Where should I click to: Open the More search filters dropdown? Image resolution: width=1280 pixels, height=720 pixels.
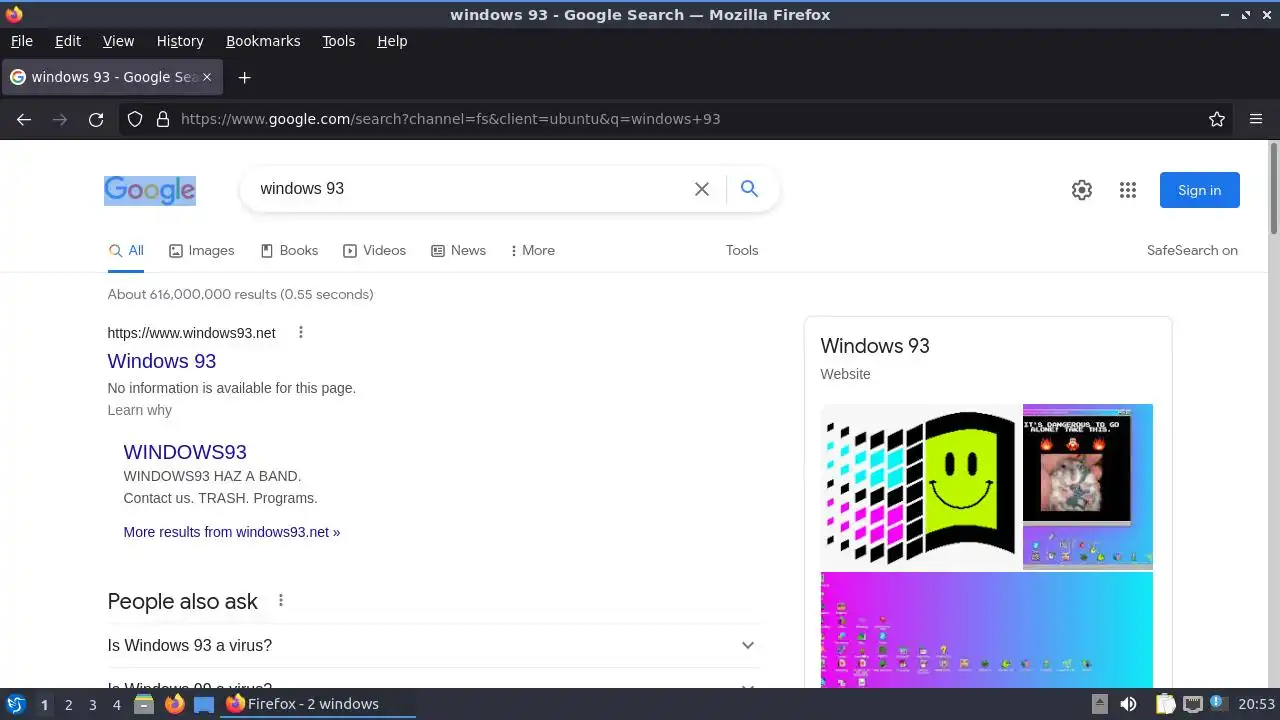pyautogui.click(x=532, y=250)
